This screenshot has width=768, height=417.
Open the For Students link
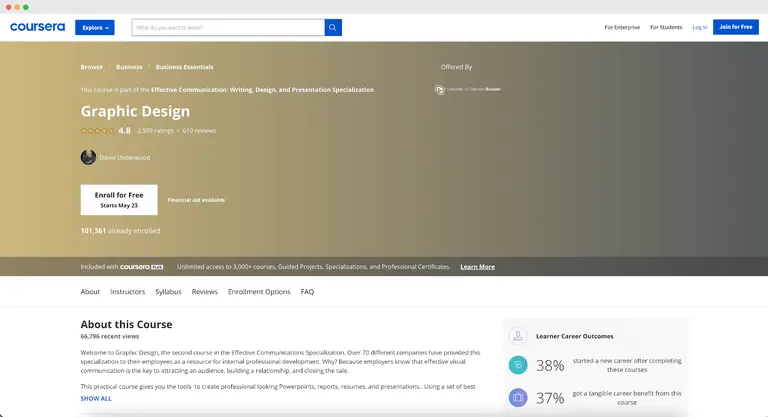[666, 27]
